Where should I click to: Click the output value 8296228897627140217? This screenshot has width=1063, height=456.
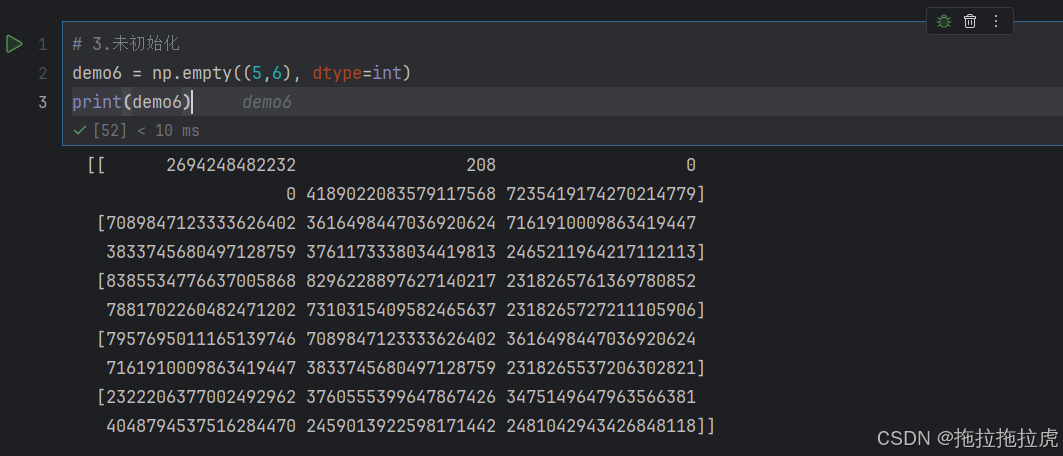click(x=401, y=281)
